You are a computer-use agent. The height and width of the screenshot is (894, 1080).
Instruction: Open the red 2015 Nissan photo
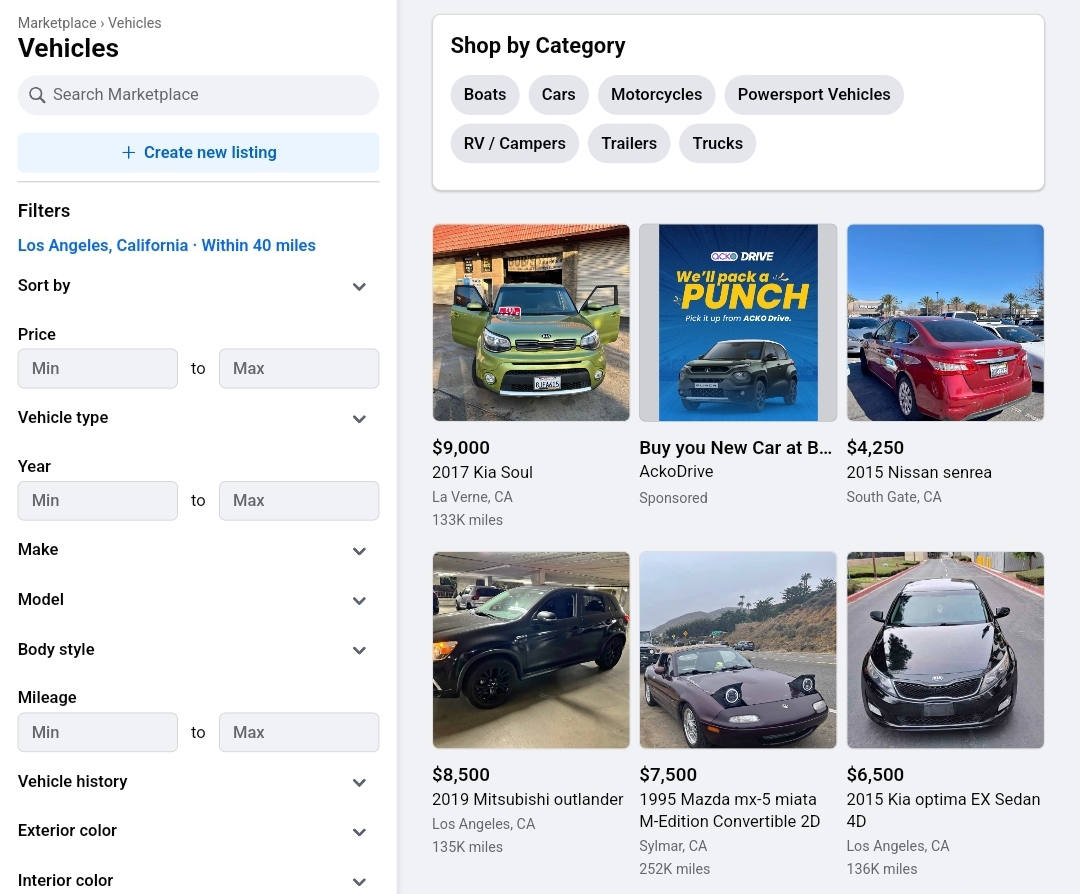point(946,322)
